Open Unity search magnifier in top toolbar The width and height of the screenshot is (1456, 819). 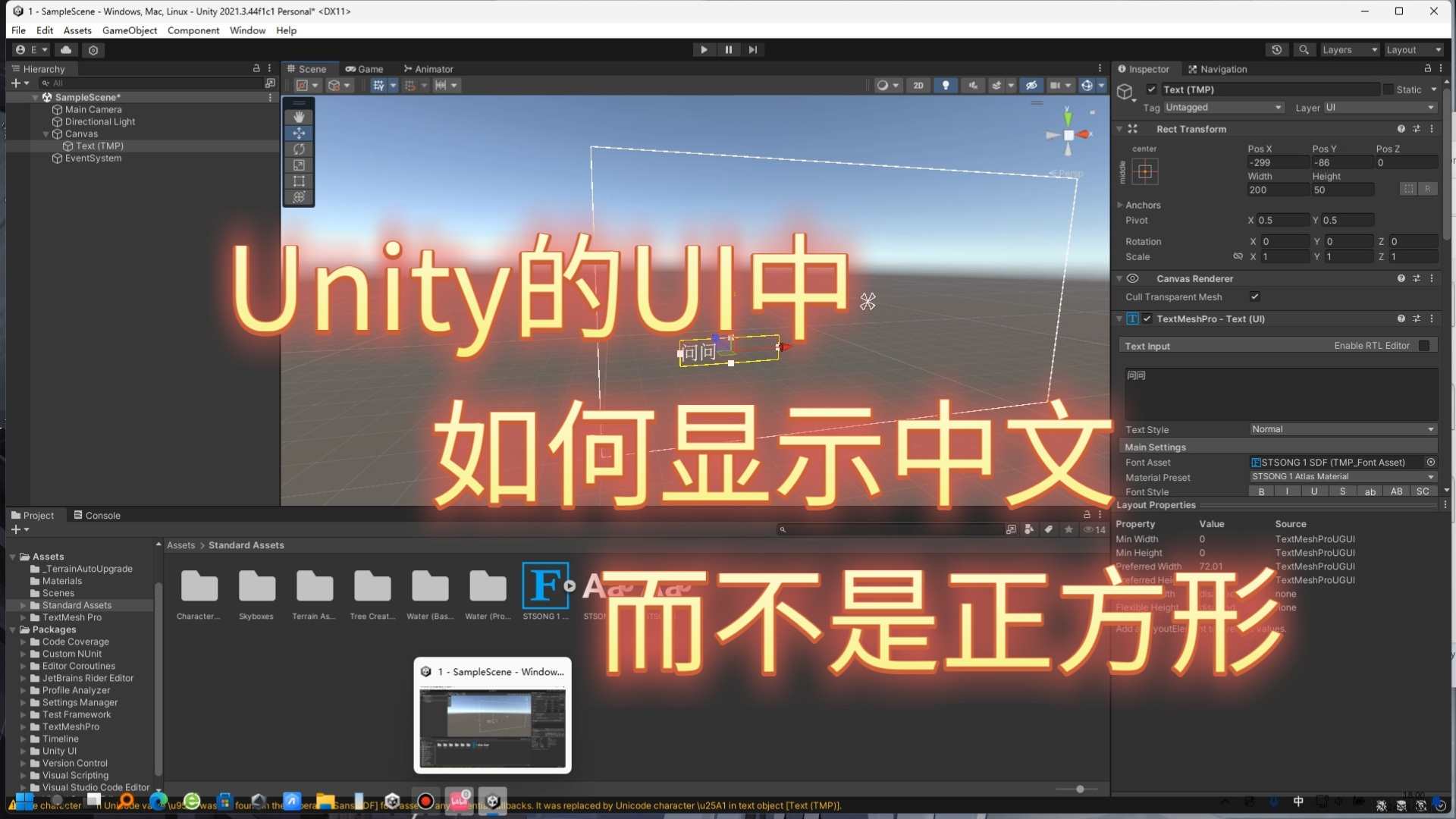coord(1303,50)
